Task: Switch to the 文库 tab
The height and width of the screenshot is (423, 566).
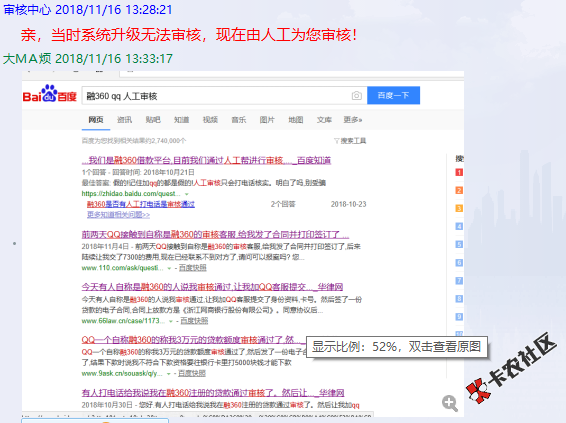Action: [324, 120]
